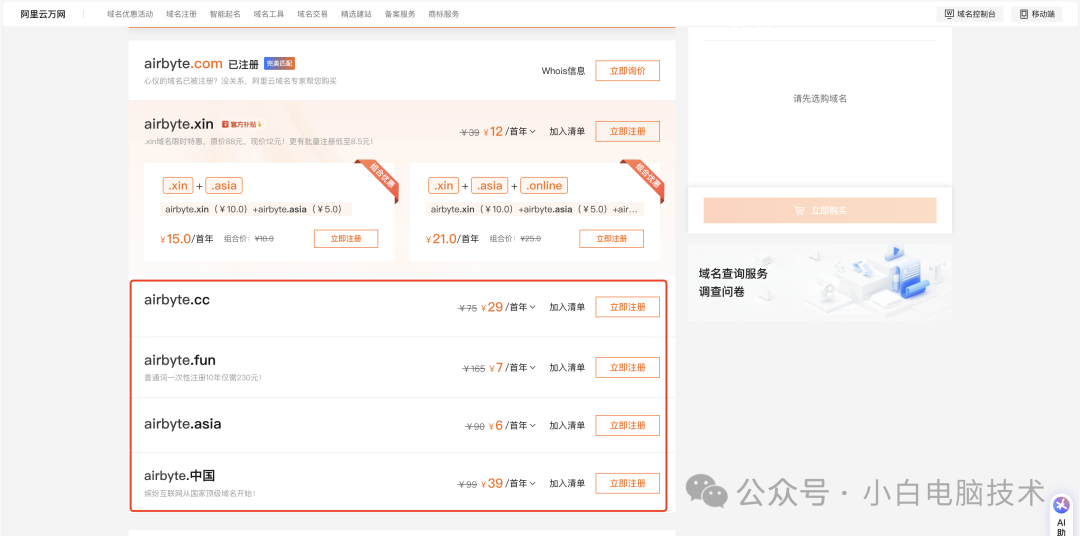Add airbyte.asia to list with 加入清单

tap(567, 426)
